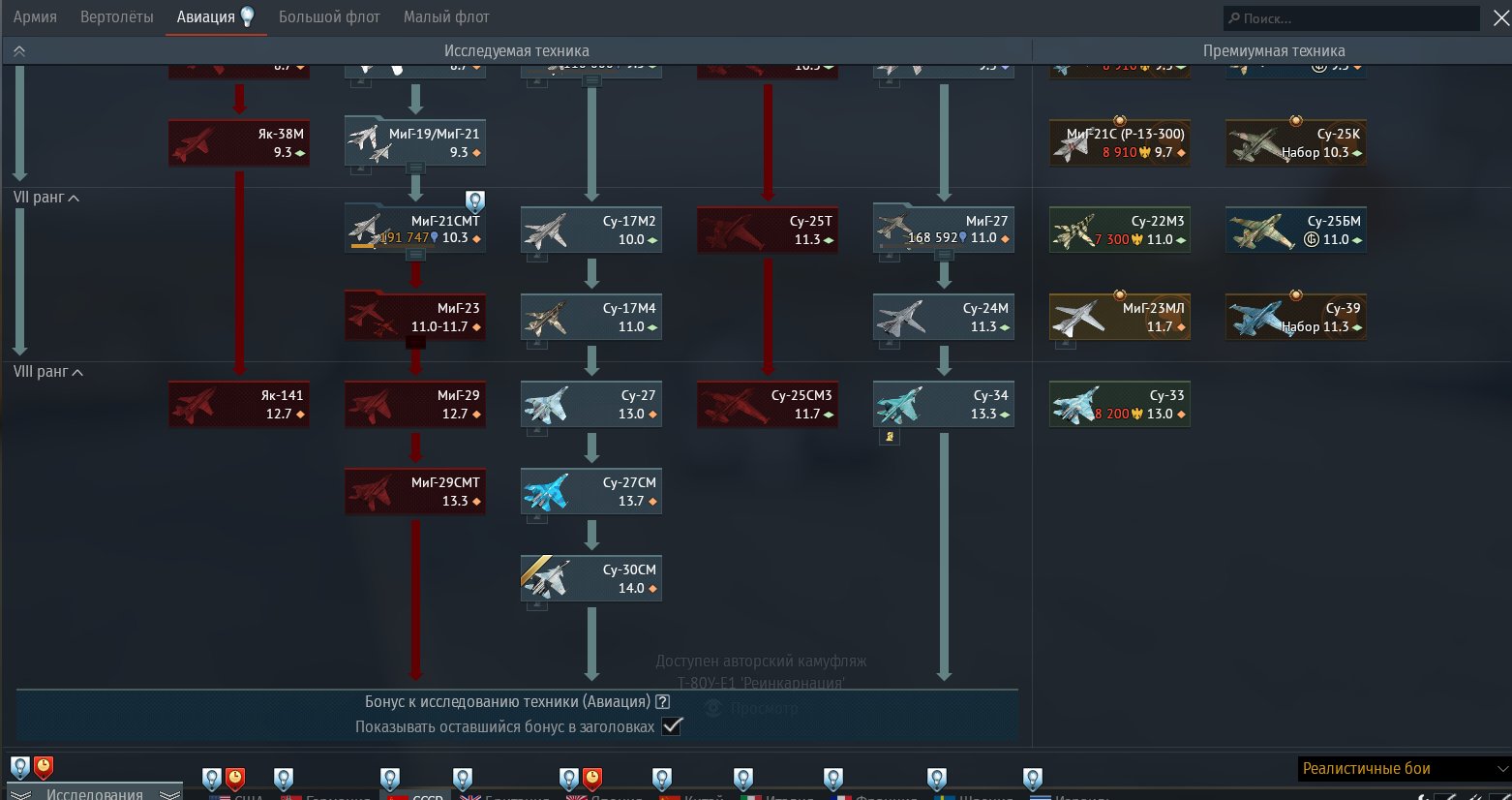Open the Малый флот tab

click(446, 16)
